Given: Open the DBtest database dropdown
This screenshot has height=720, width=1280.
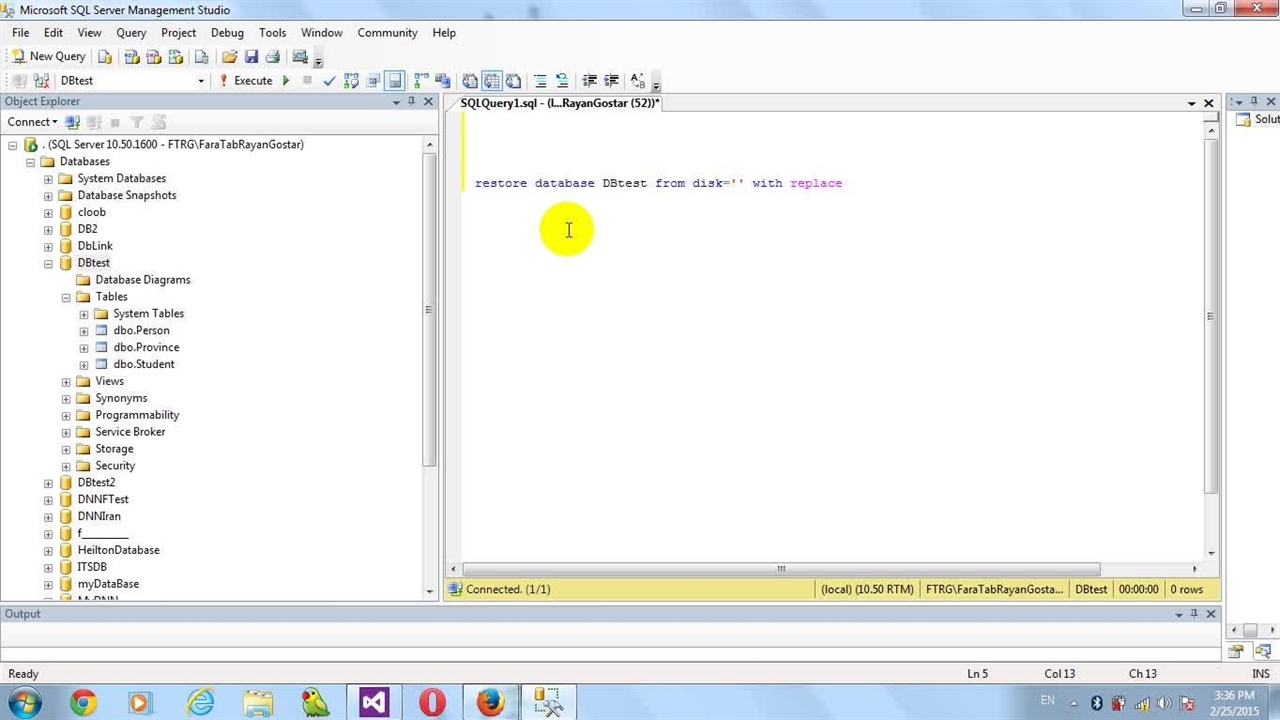Looking at the screenshot, I should pyautogui.click(x=201, y=81).
